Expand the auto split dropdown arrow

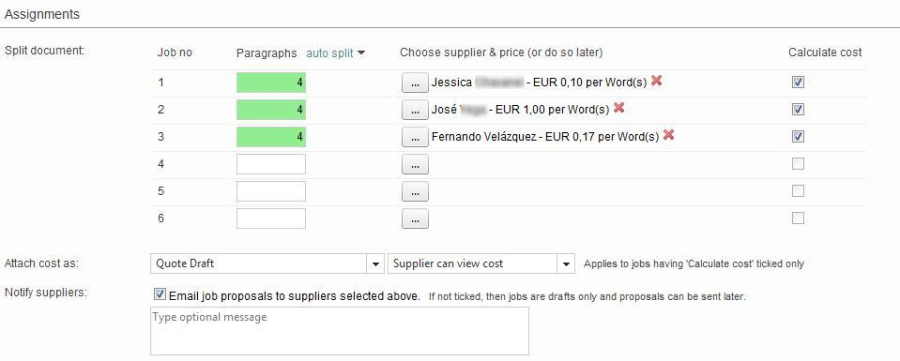coord(361,53)
